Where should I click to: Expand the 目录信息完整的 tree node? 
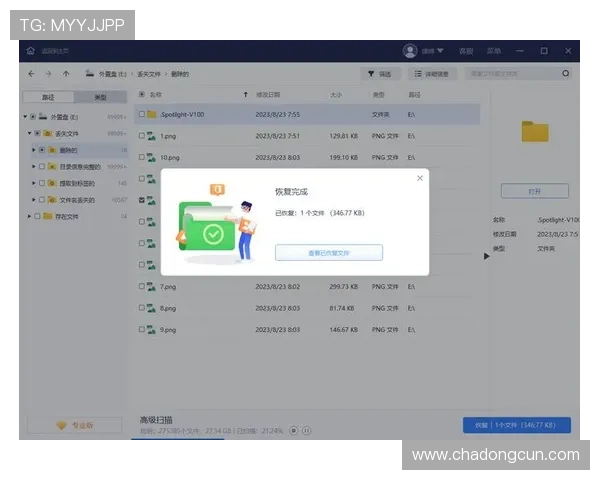pyautogui.click(x=34, y=167)
